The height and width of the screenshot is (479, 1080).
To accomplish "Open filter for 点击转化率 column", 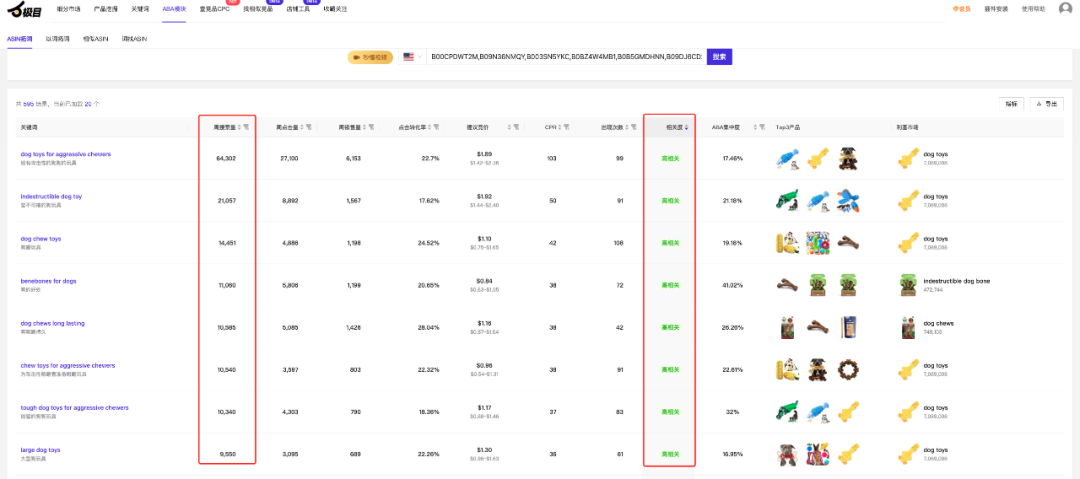I will tap(437, 127).
